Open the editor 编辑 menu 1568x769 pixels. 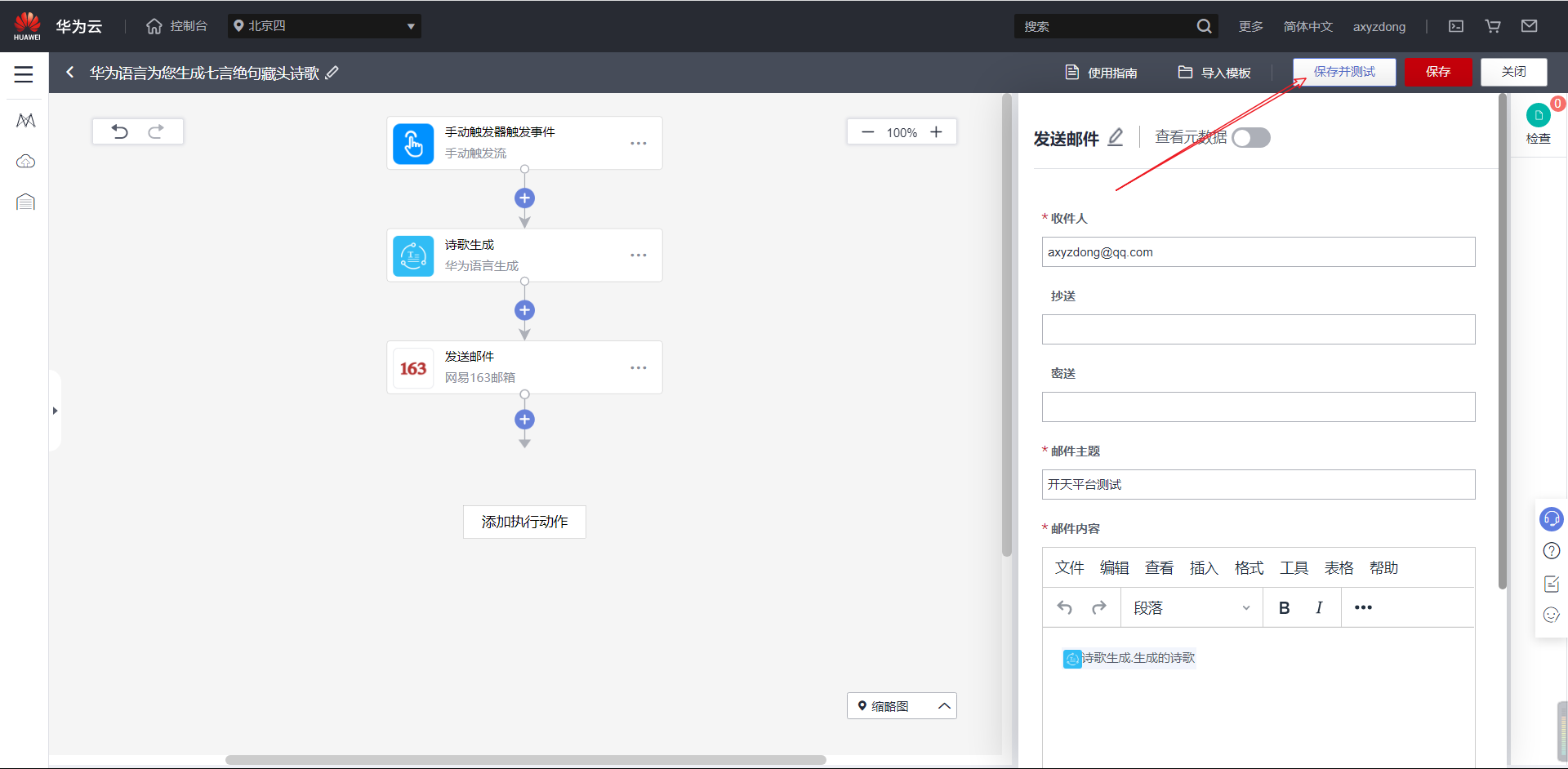[1114, 567]
